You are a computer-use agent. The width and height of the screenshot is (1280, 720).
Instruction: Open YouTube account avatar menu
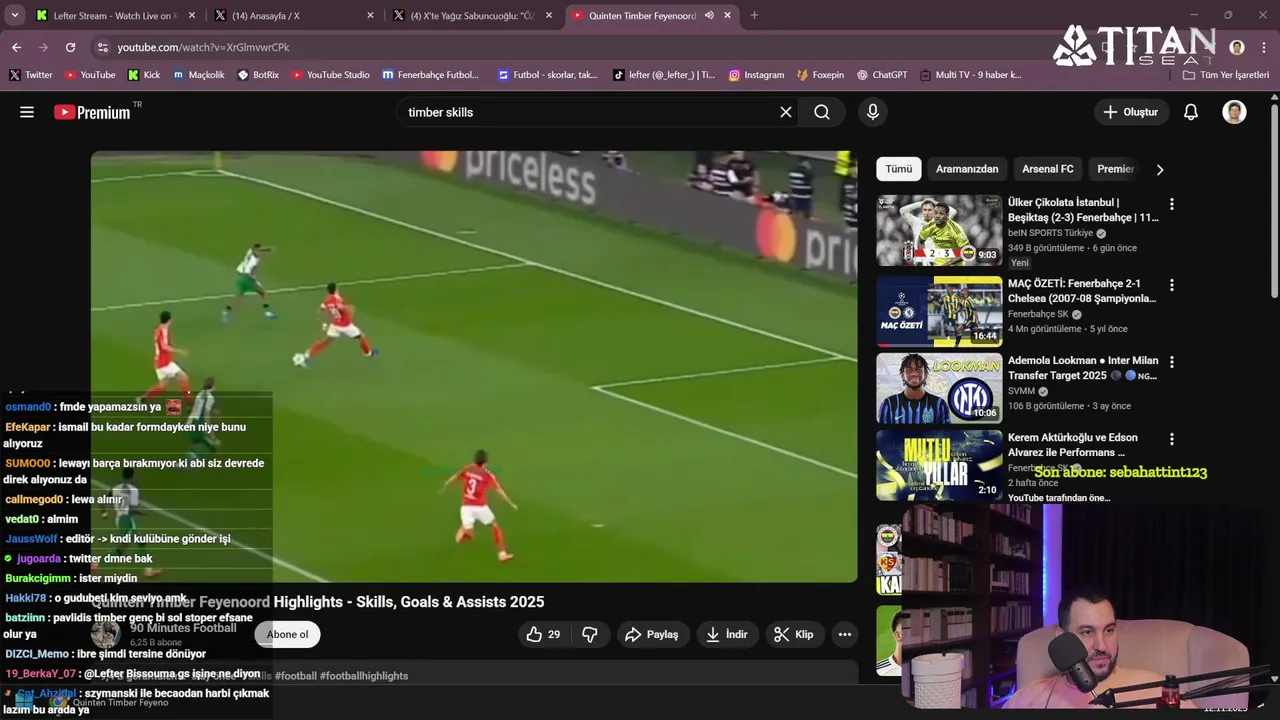(x=1234, y=112)
